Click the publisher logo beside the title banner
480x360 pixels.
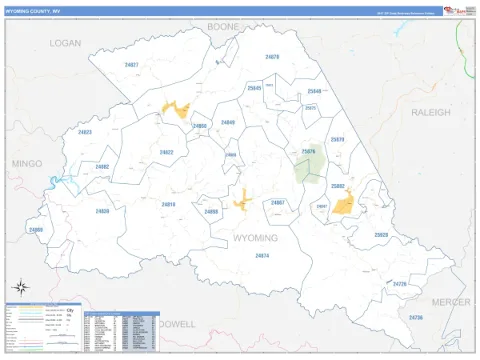tap(460, 11)
